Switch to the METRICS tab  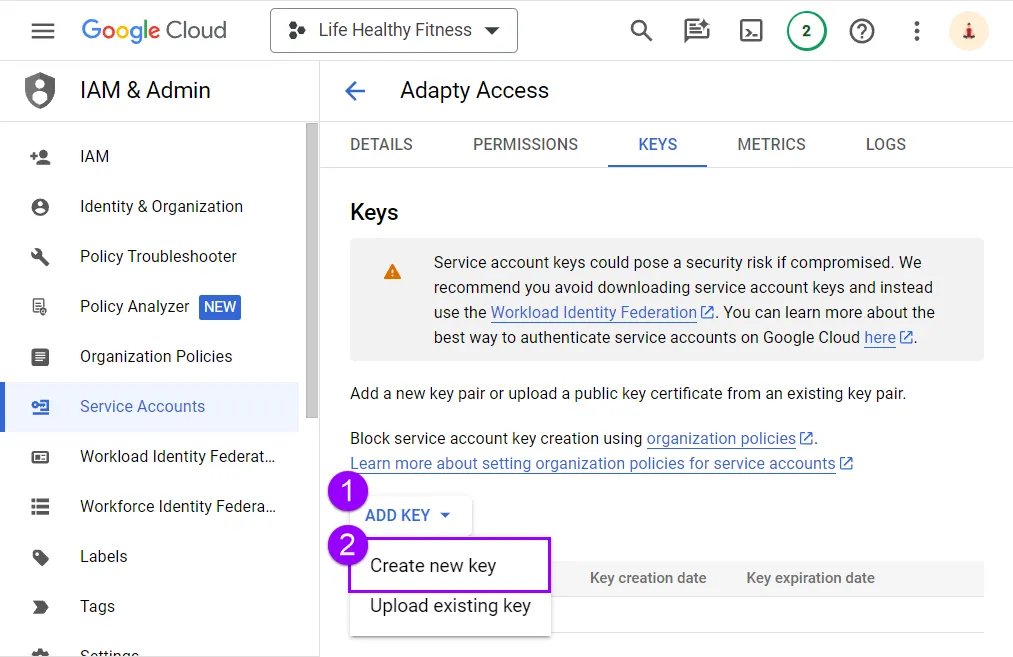[x=771, y=144]
